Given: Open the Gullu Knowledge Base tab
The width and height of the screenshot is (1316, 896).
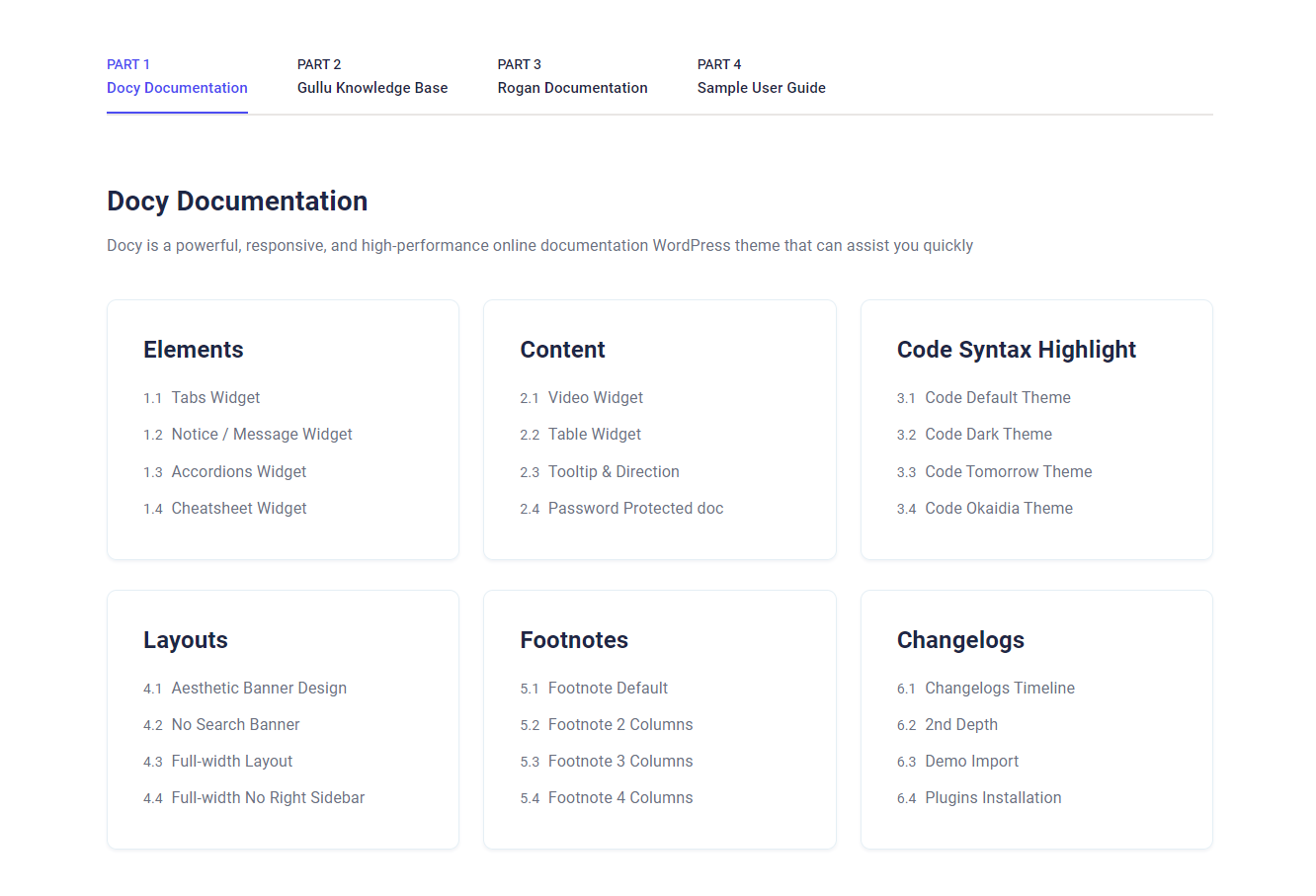Looking at the screenshot, I should click(x=371, y=77).
